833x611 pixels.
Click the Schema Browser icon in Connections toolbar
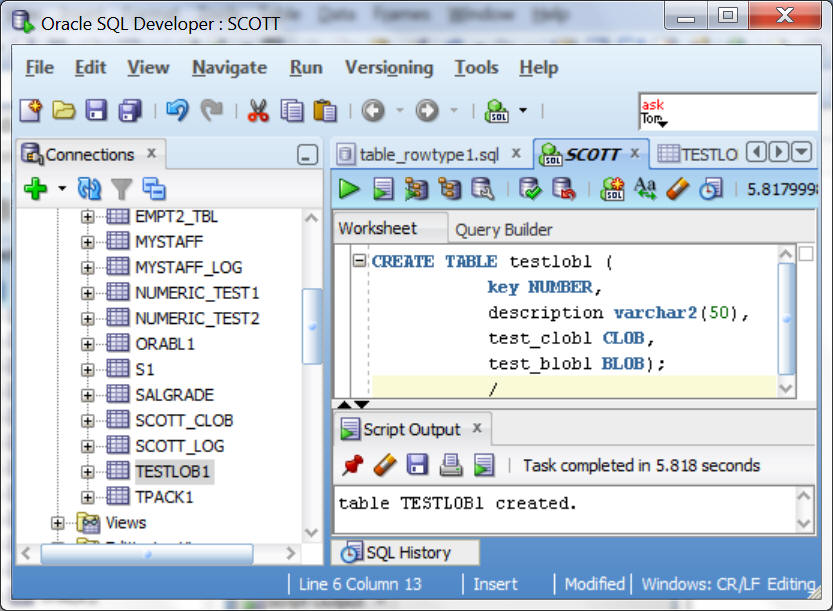[x=154, y=189]
